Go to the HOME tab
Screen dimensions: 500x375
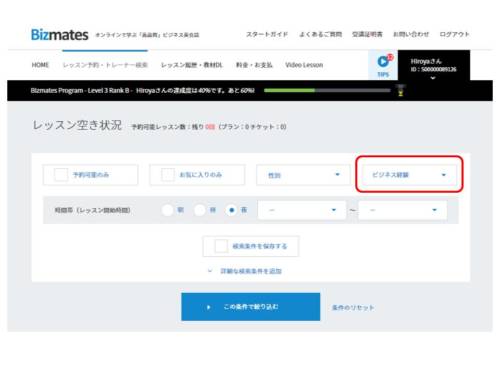(40, 65)
